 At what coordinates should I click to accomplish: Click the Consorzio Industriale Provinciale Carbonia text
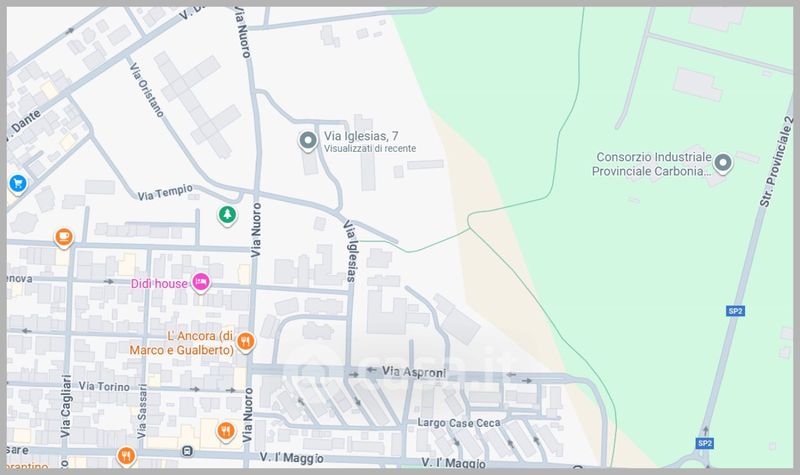(653, 164)
